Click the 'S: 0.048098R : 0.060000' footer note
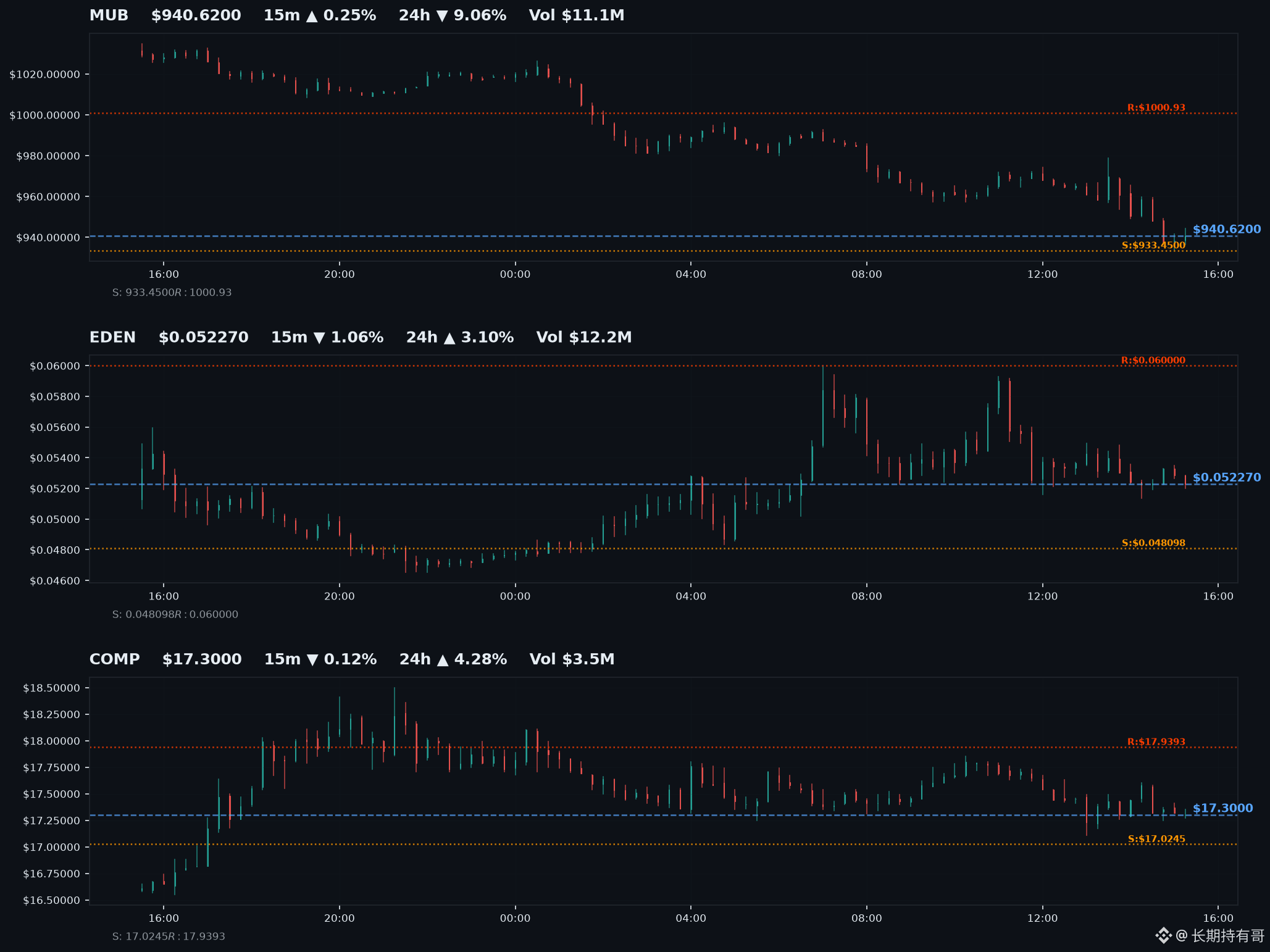 pos(175,615)
